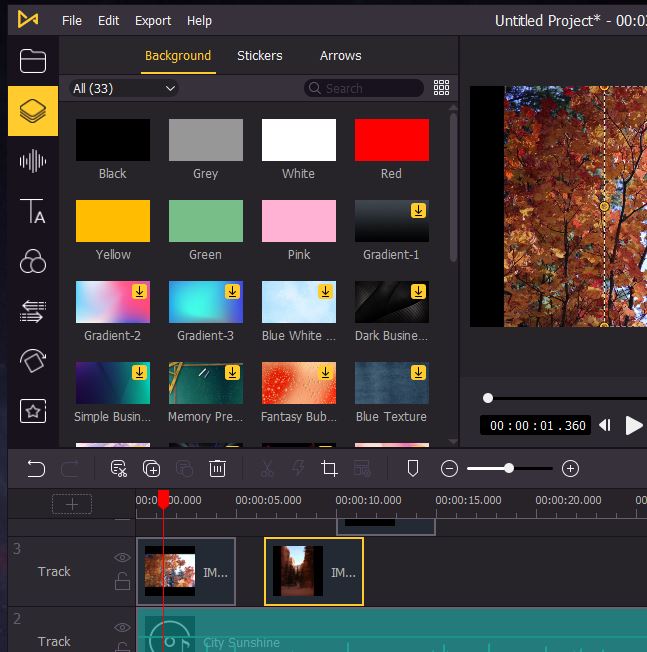
Task: Select the Red background swatch
Action: coord(391,140)
